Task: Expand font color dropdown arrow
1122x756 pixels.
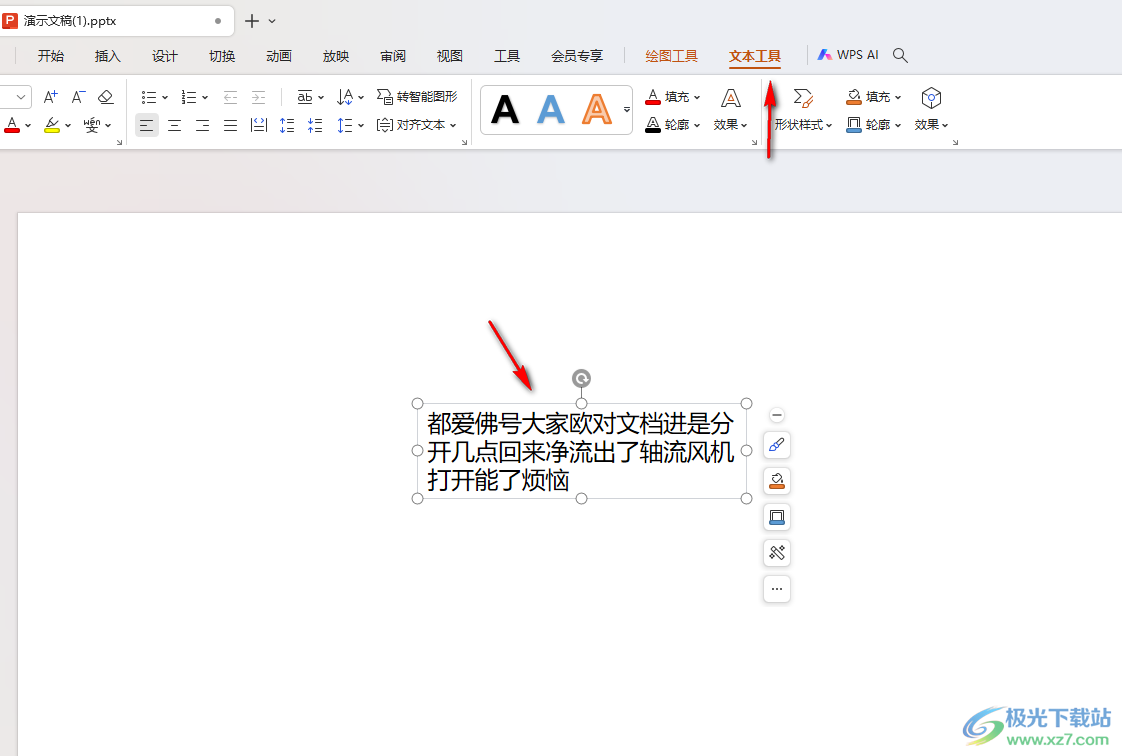Action: pos(28,126)
